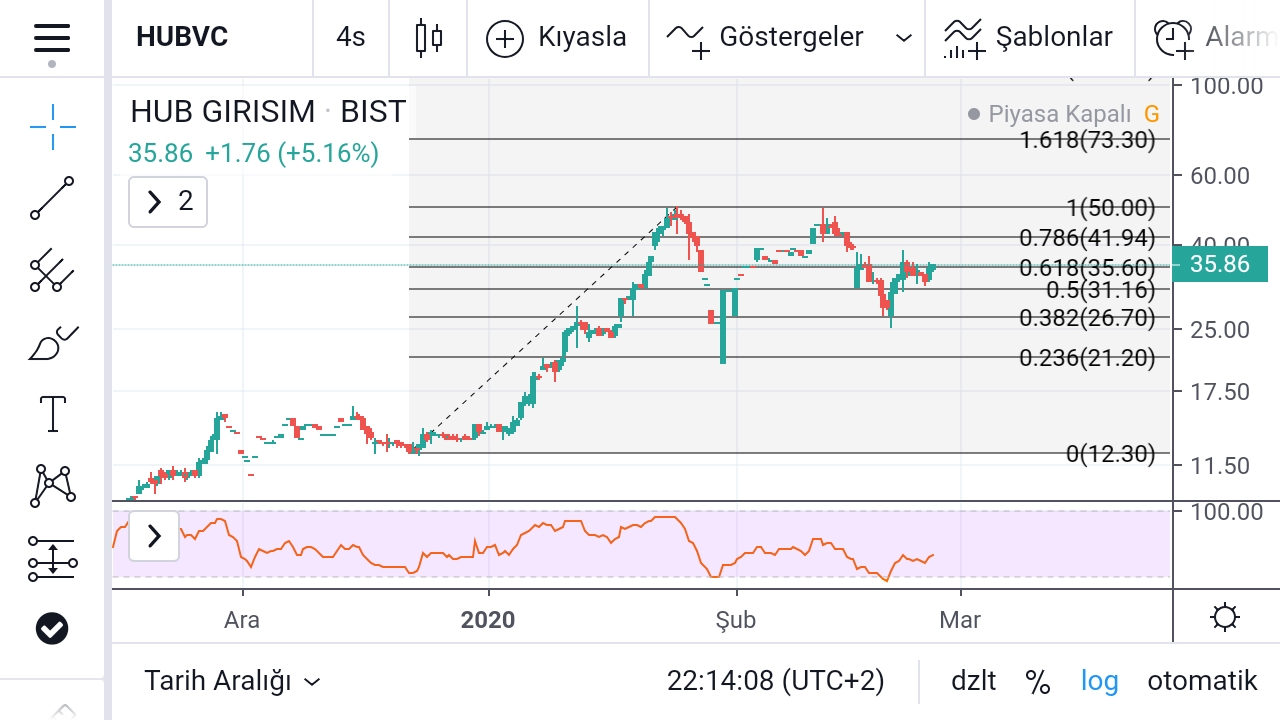1280x720 pixels.
Task: Open the prediction and measurement tools
Action: pyautogui.click(x=52, y=558)
